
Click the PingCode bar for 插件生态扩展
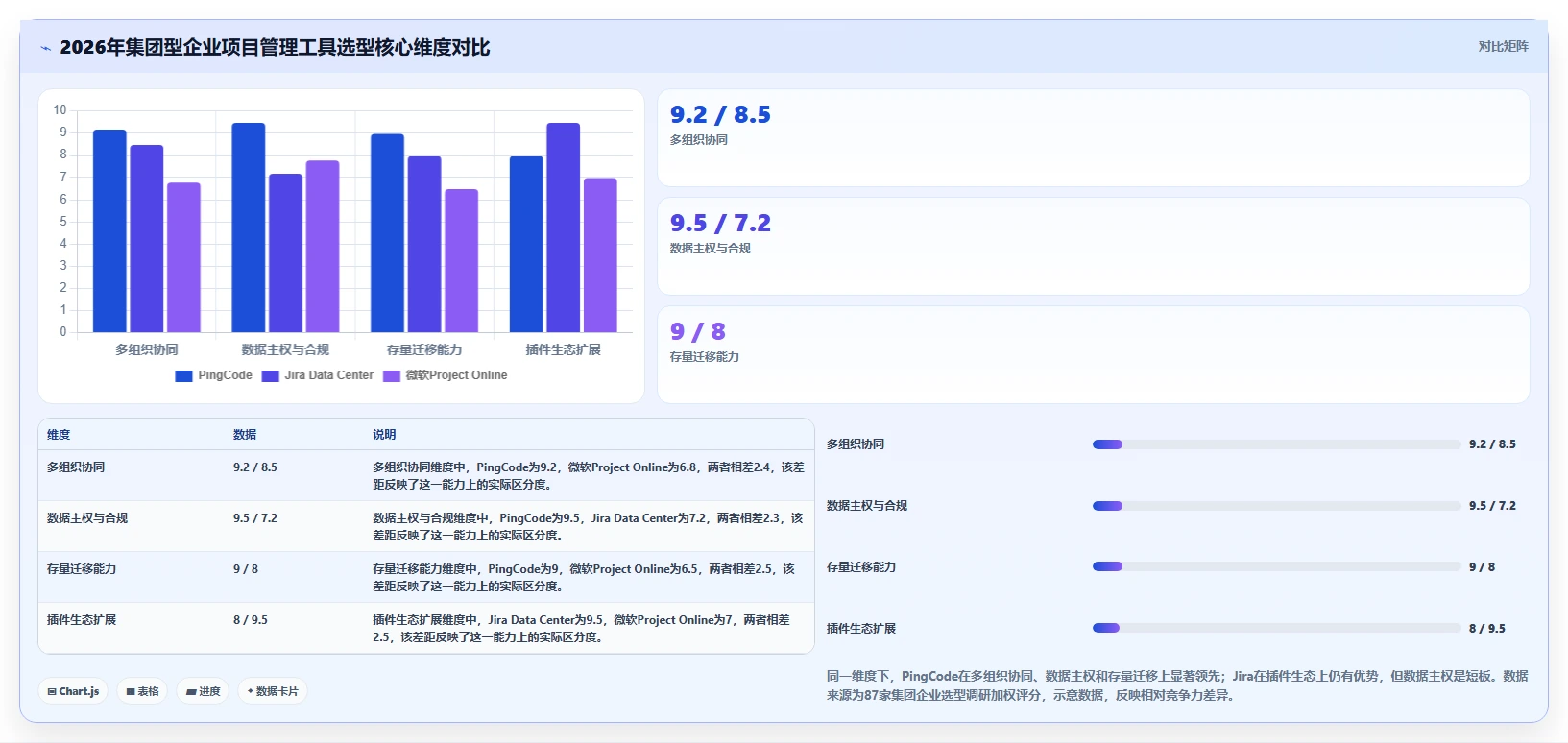pos(526,244)
